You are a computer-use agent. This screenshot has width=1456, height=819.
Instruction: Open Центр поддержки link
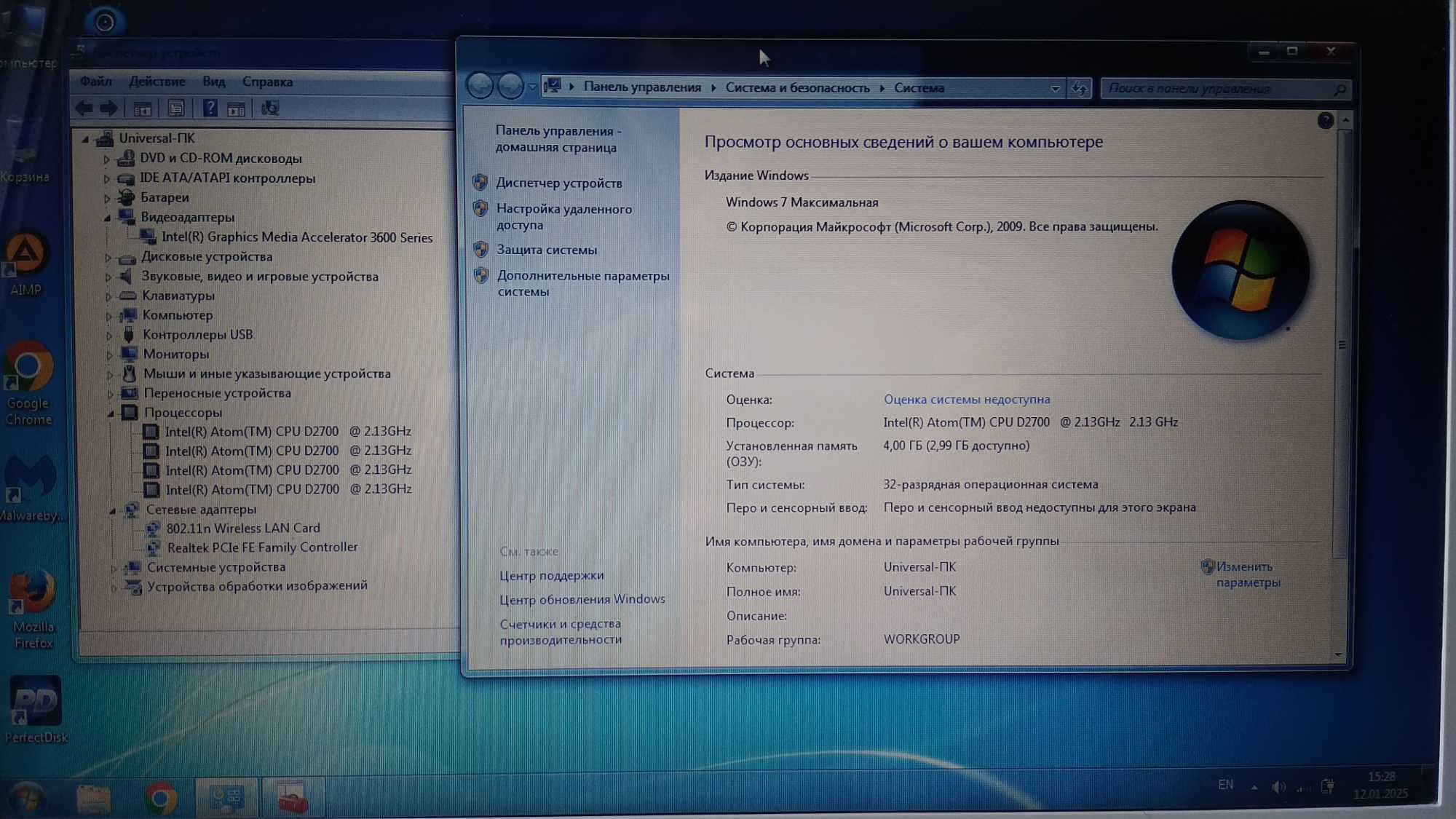click(x=552, y=576)
